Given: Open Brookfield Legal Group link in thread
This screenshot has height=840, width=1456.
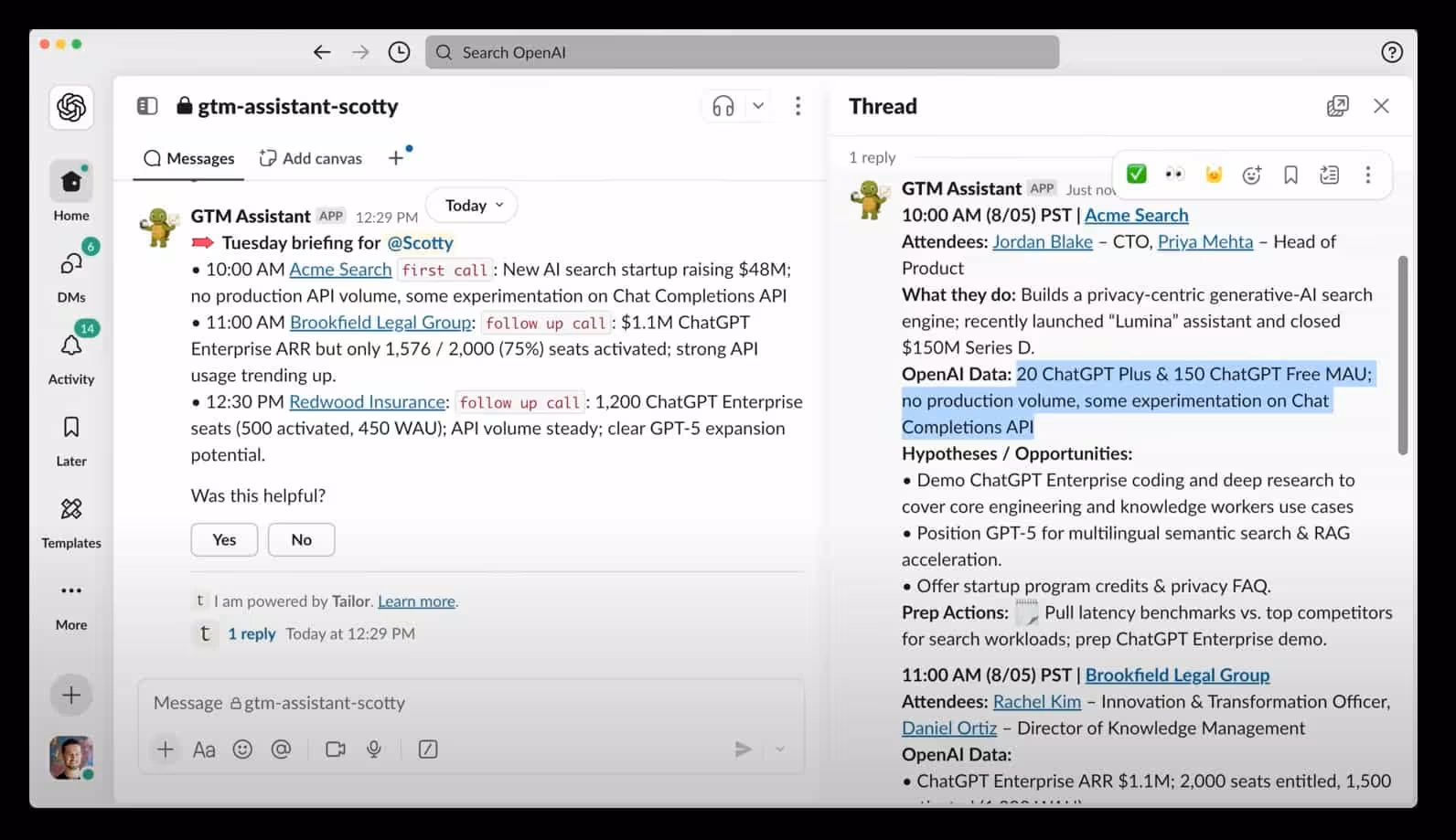Looking at the screenshot, I should tap(1177, 675).
